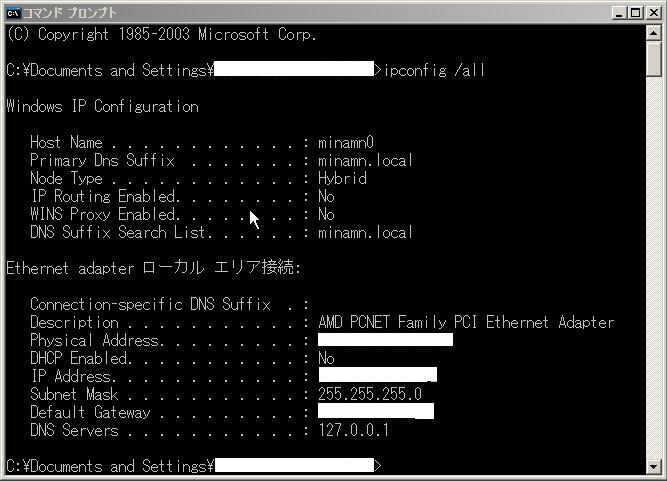
Task: Click the Host Name value 'minamn0'
Action: (346, 142)
